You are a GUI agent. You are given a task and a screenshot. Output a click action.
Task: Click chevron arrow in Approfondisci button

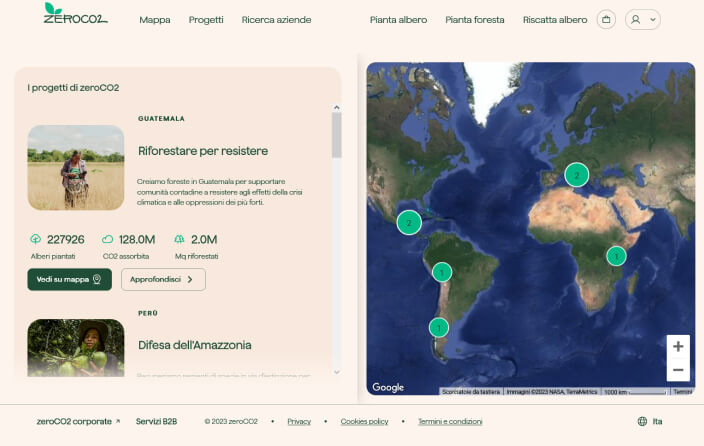(x=190, y=279)
